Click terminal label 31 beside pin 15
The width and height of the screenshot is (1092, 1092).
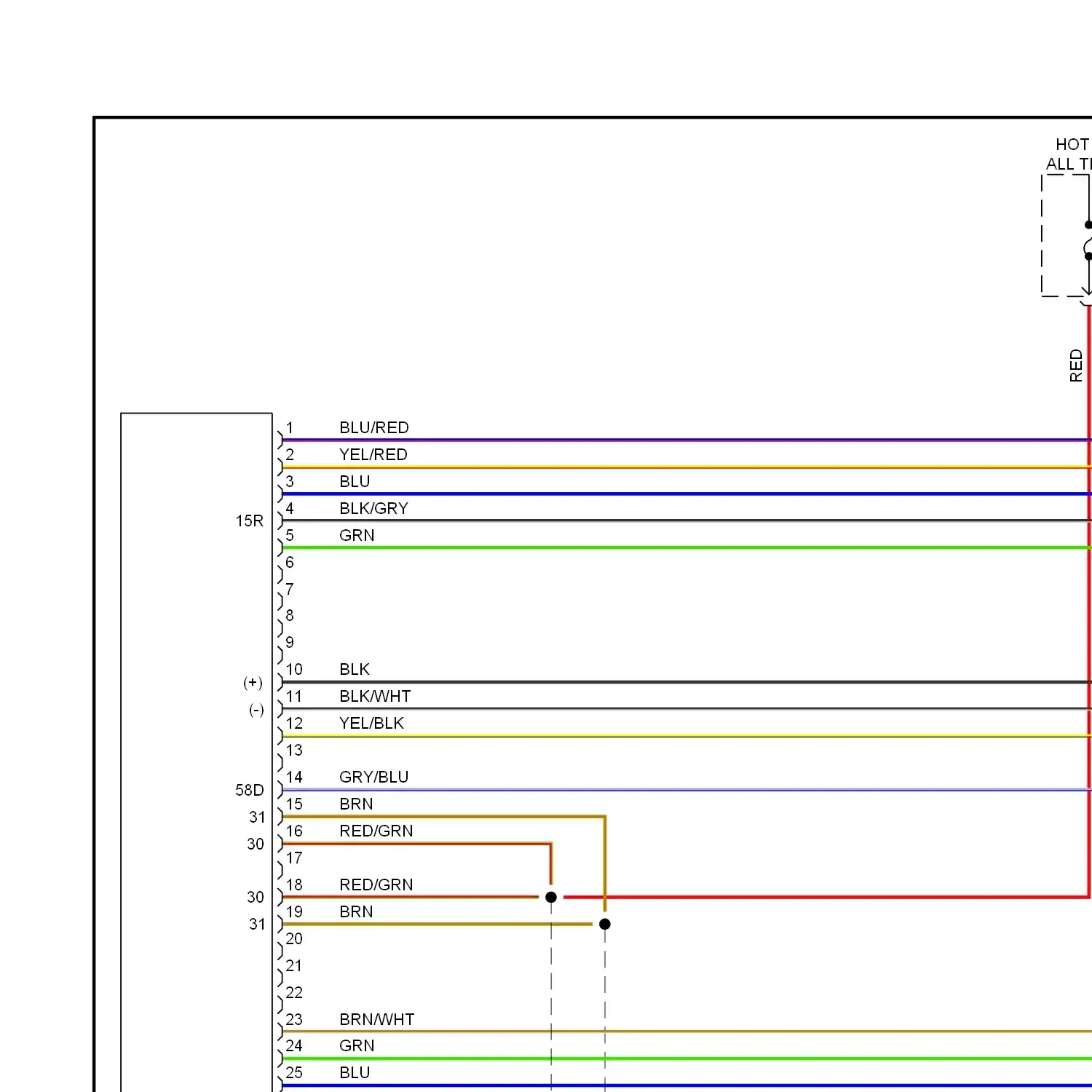257,817
